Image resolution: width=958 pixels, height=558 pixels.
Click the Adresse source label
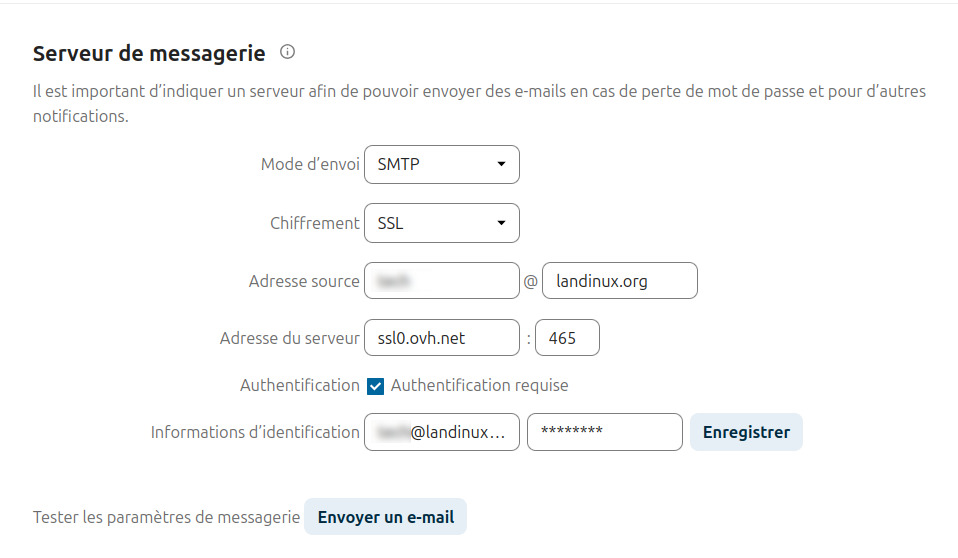pyautogui.click(x=304, y=281)
